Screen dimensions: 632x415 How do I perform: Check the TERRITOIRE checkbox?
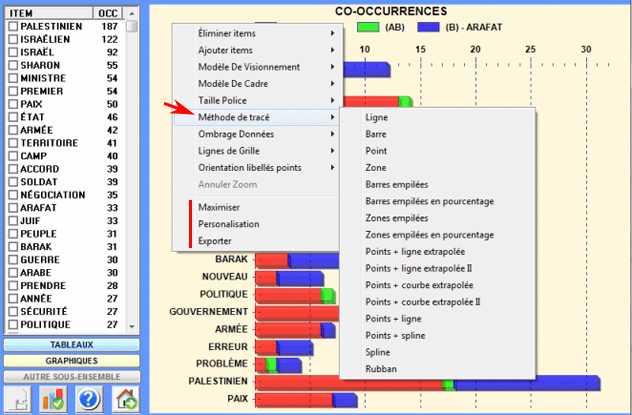pyautogui.click(x=13, y=143)
